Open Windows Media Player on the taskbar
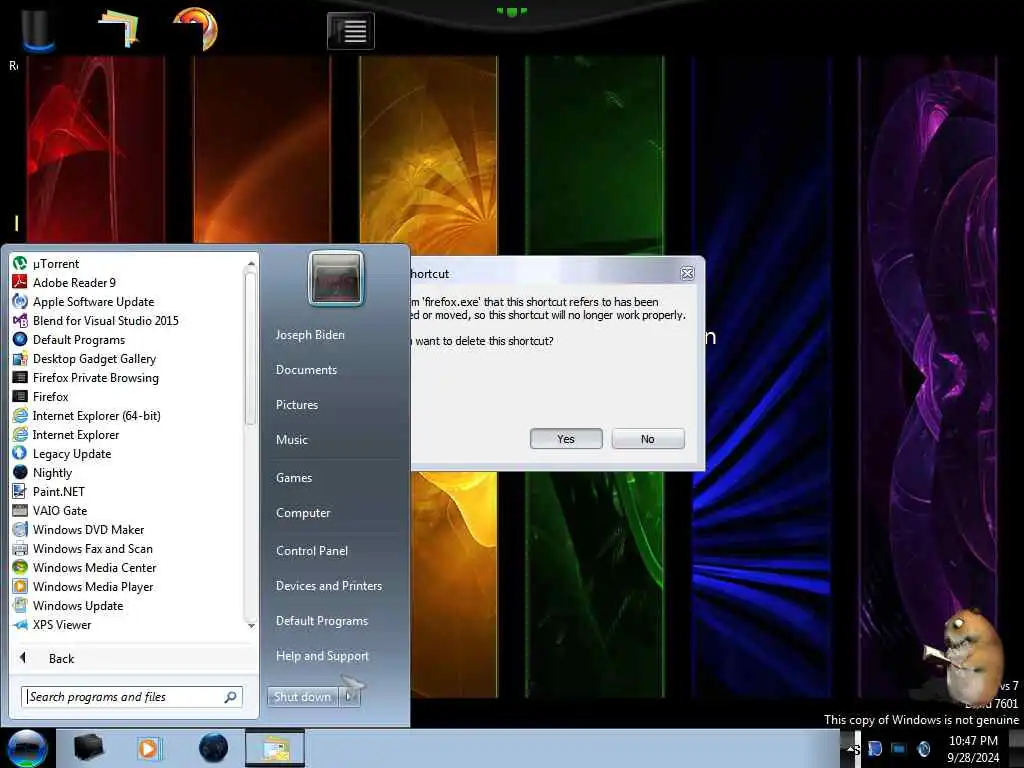 (149, 748)
